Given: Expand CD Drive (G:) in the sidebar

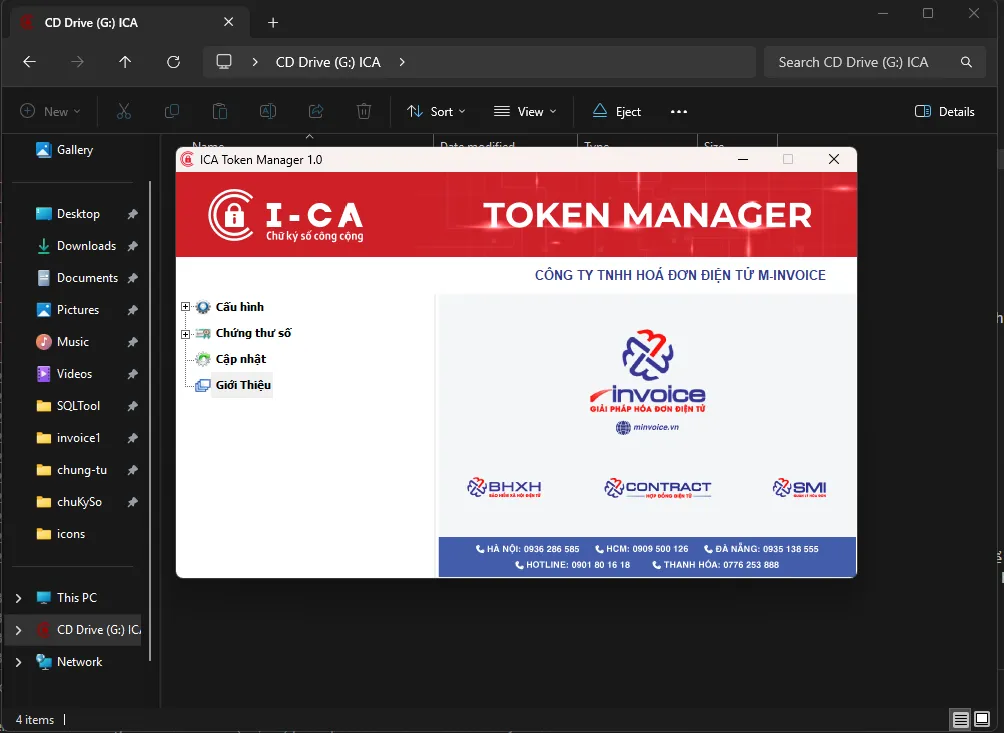Looking at the screenshot, I should (19, 630).
